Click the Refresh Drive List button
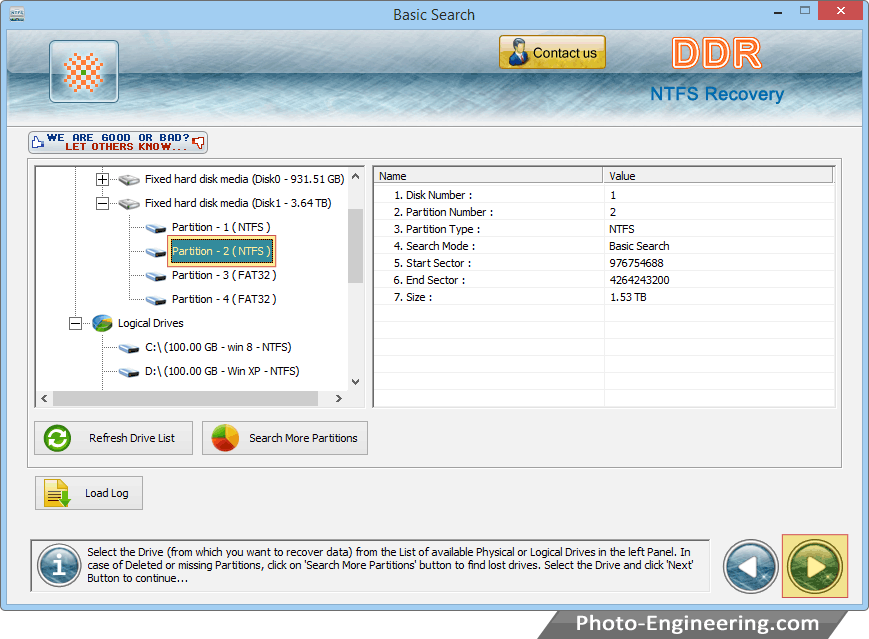Screen dimensions: 869x639 114,438
